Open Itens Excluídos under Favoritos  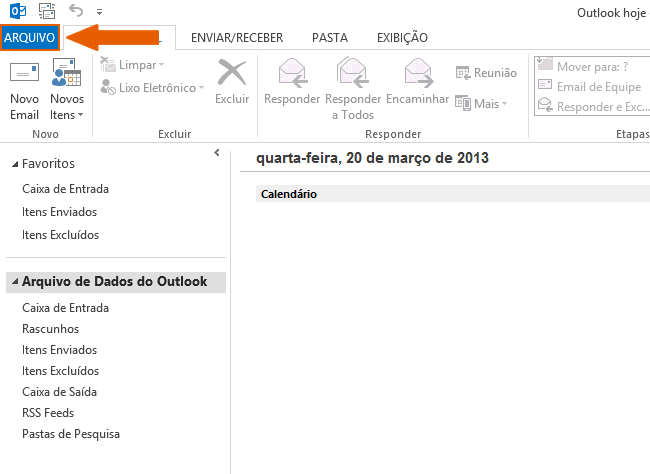[61, 235]
